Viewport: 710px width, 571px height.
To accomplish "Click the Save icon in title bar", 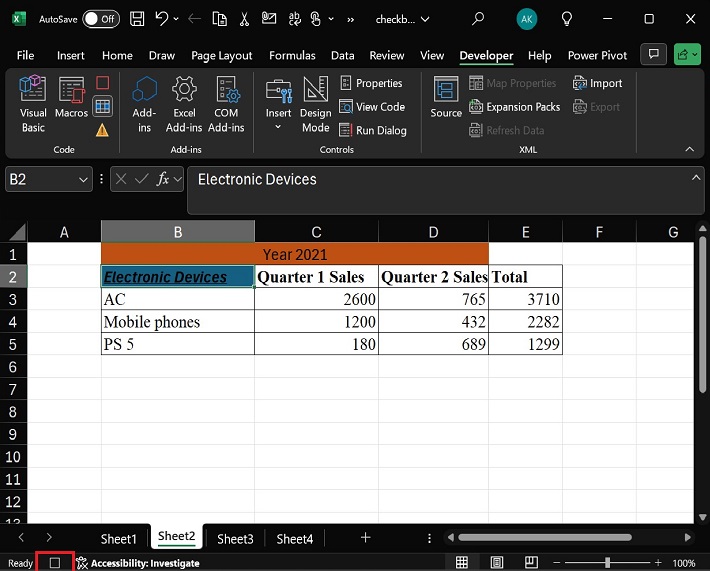I will point(137,19).
